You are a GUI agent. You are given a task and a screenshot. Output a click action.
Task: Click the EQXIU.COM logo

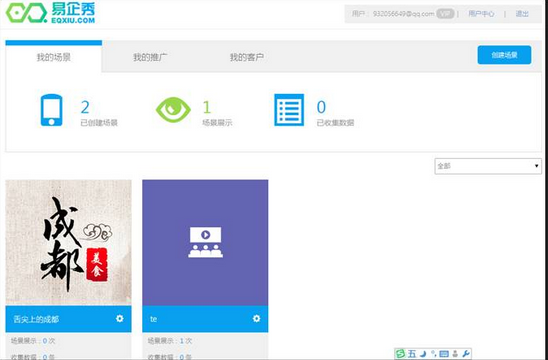(50, 13)
